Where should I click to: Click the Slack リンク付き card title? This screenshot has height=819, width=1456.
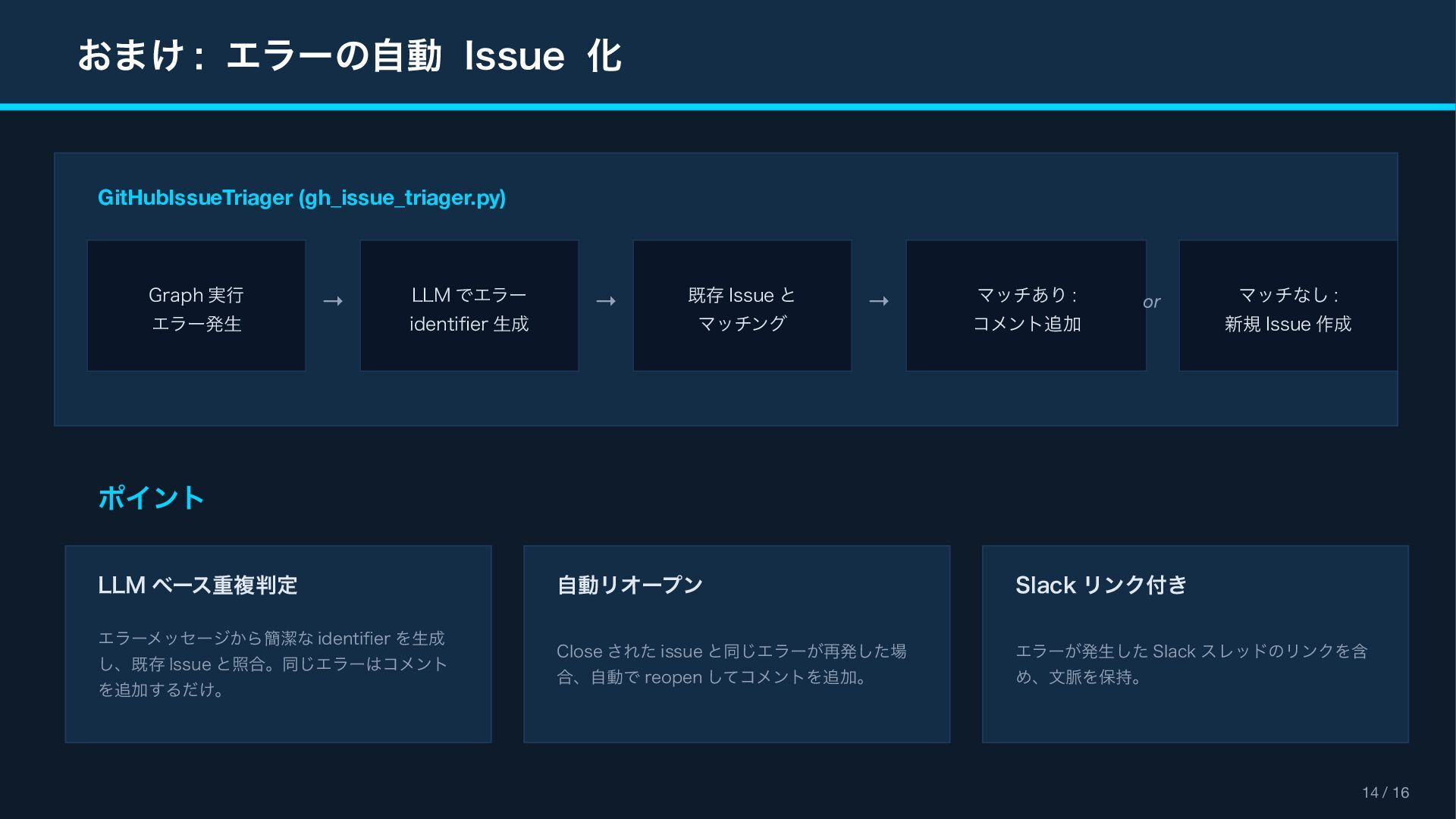tap(1100, 585)
